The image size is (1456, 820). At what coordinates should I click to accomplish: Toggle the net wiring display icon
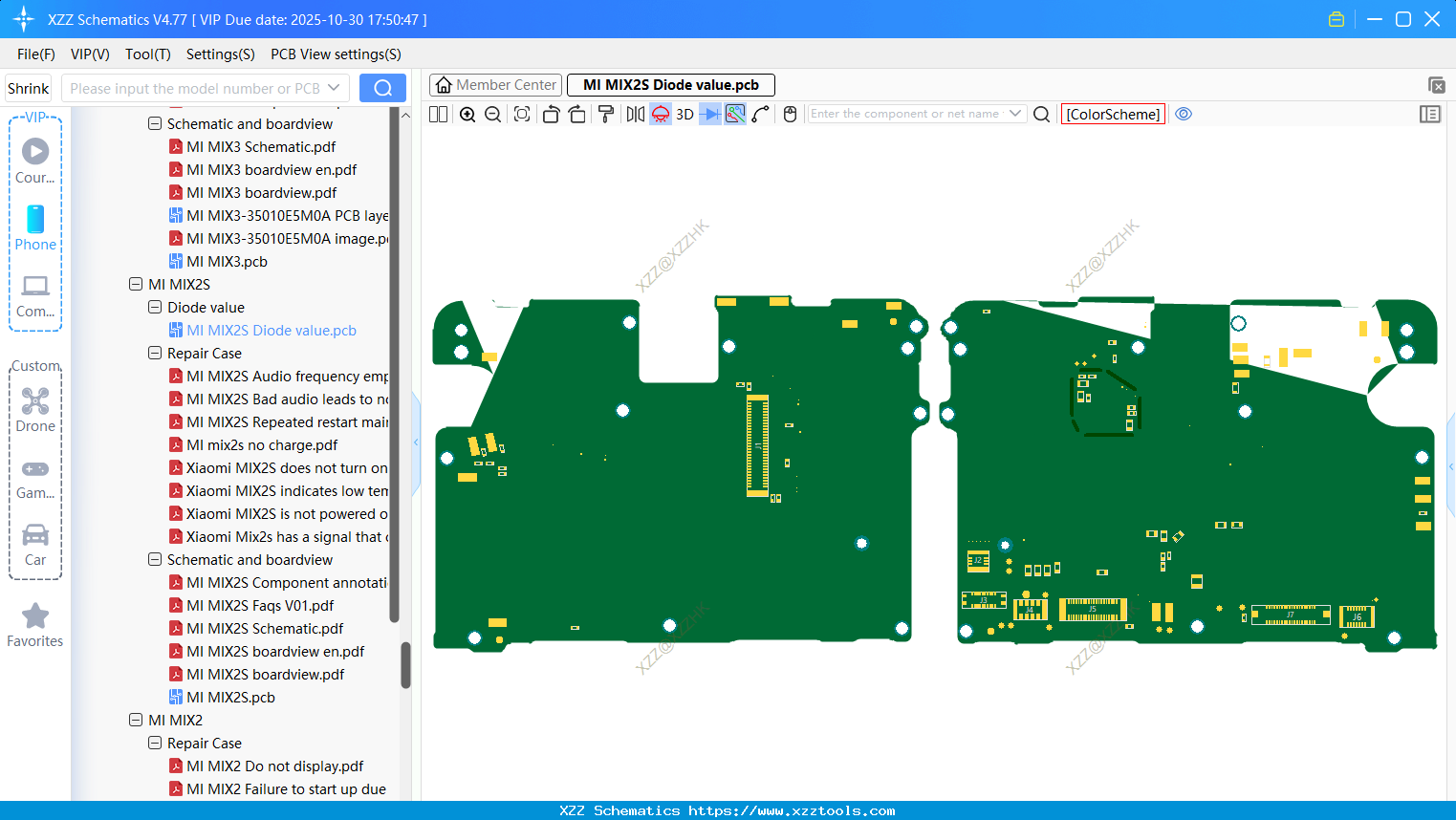tap(735, 115)
